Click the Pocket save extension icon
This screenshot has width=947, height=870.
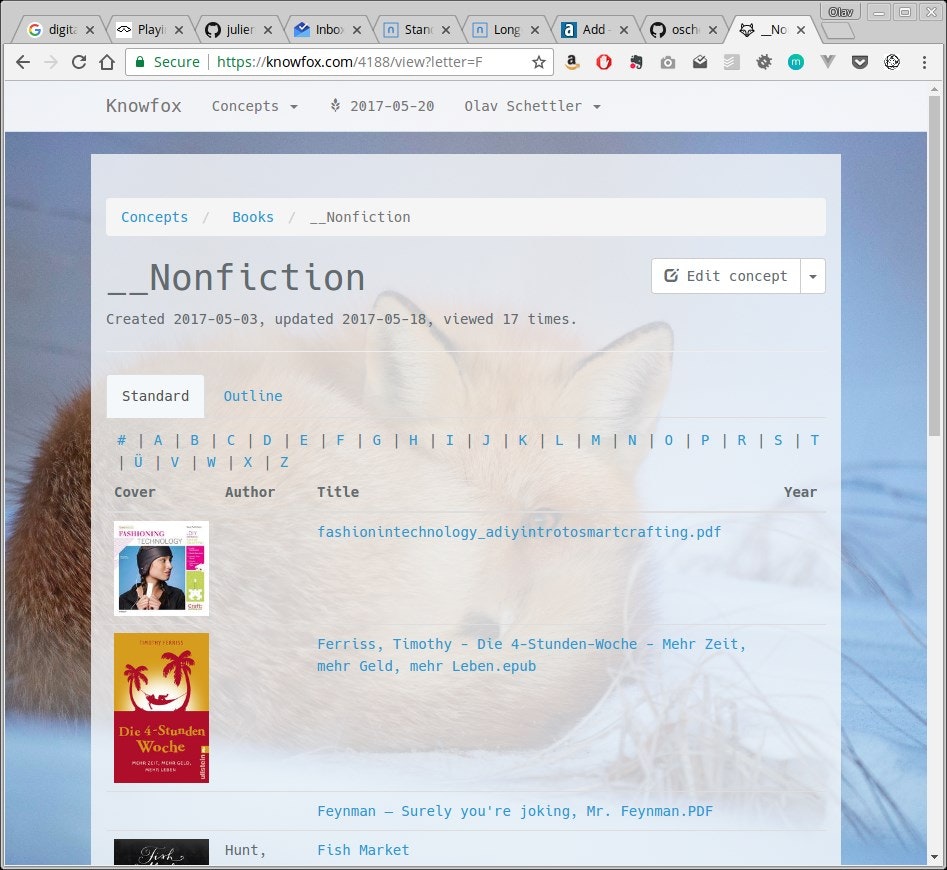(860, 62)
